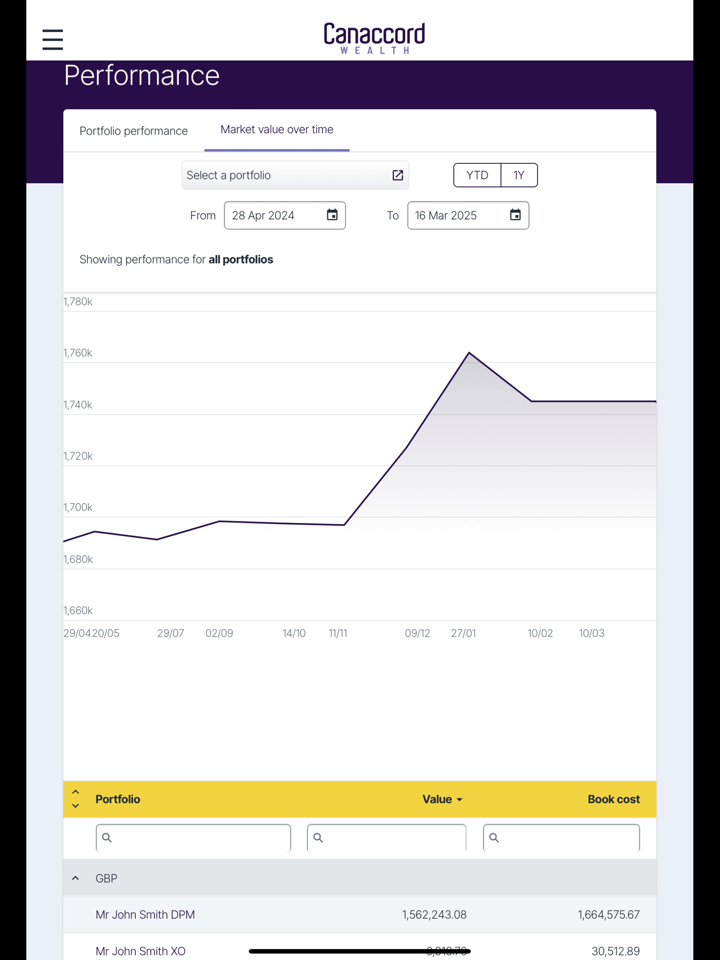
Task: Click the Canaccord Wealth logo
Action: coord(374,38)
